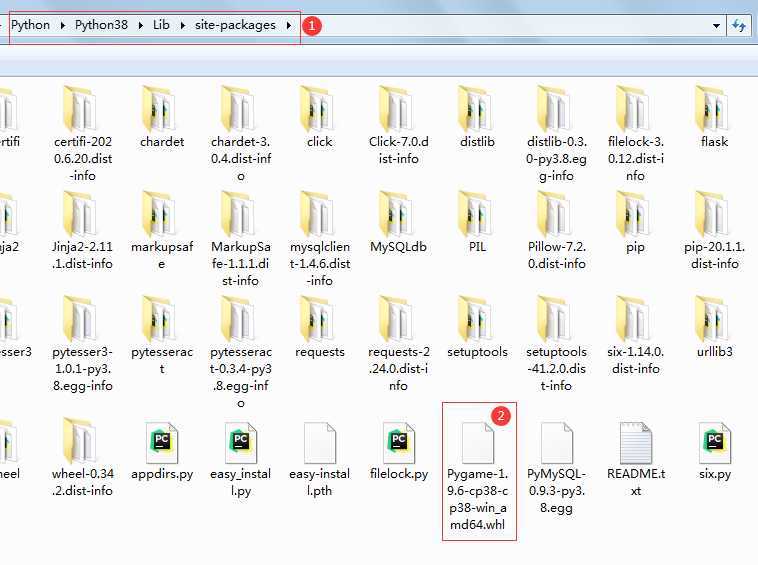Select the easy_install.py file icon

pos(240,443)
